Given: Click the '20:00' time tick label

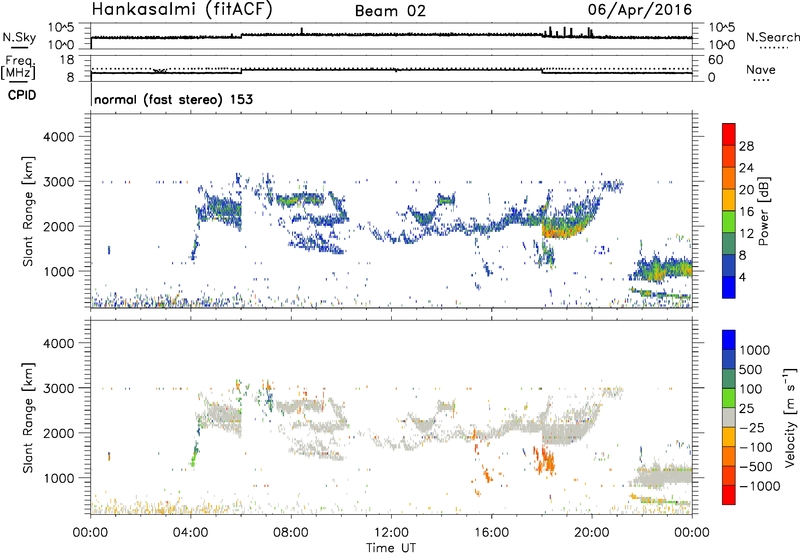Looking at the screenshot, I should pos(592,533).
